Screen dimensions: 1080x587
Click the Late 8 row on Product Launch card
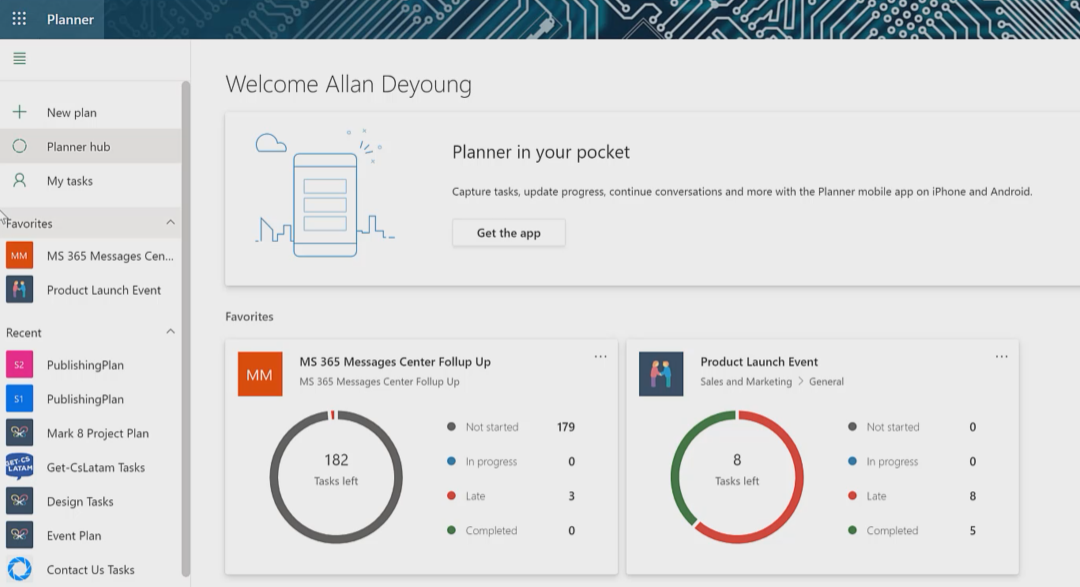point(912,496)
